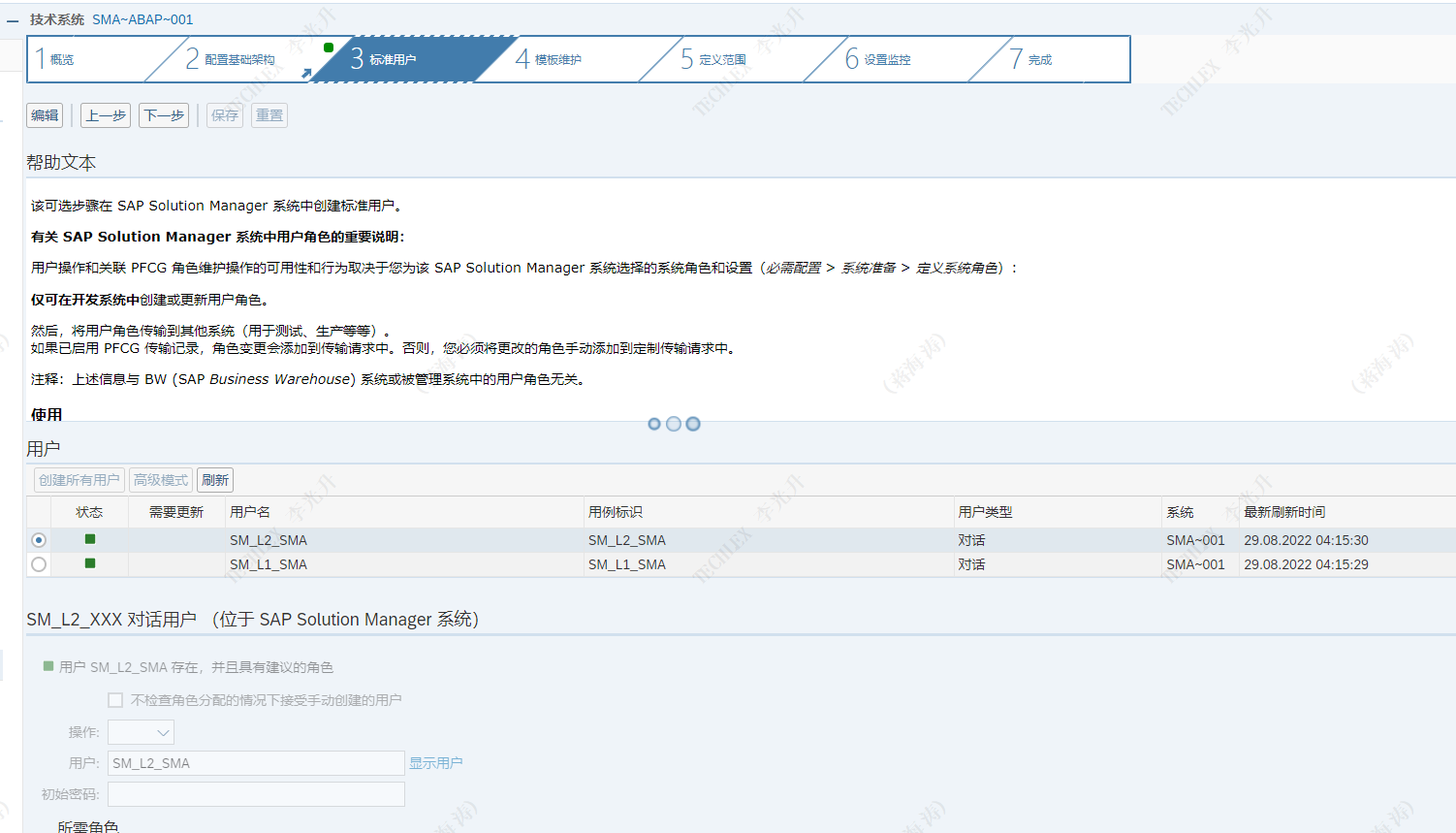The height and width of the screenshot is (833, 1456).
Task: Click the 状态 column header
Action: pyautogui.click(x=89, y=512)
